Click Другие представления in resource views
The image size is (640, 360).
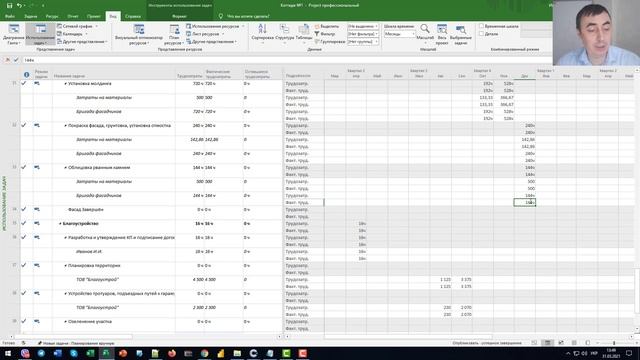211,42
